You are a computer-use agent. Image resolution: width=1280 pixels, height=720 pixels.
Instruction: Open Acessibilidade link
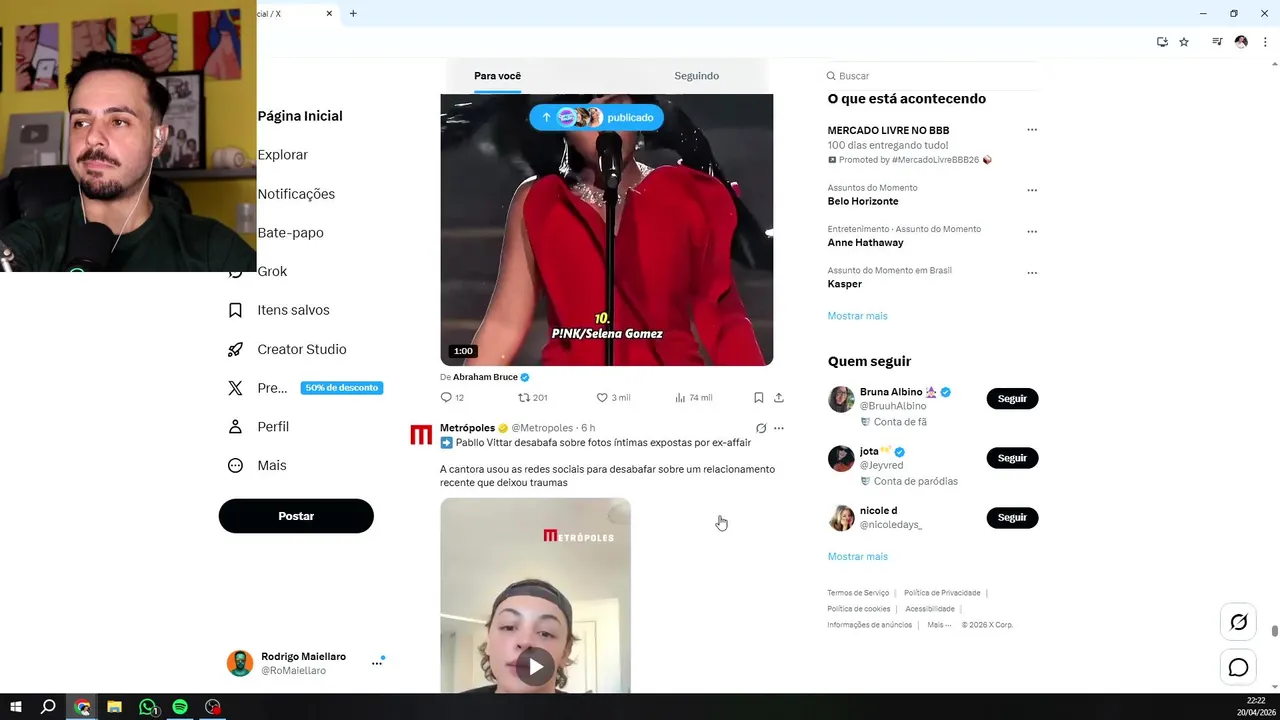930,609
